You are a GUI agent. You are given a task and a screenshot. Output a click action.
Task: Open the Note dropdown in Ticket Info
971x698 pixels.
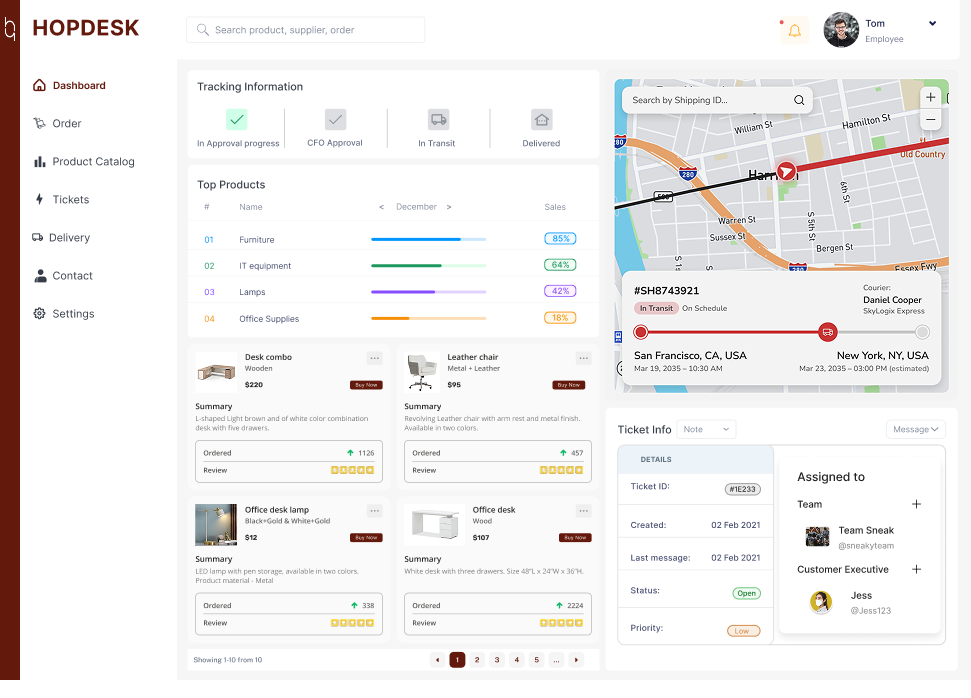[x=706, y=429]
